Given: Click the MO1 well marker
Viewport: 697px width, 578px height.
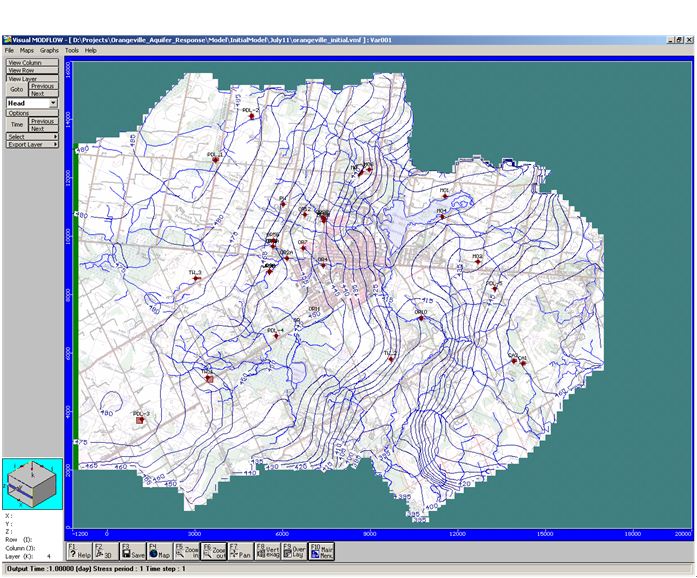Looking at the screenshot, I should tap(445, 196).
